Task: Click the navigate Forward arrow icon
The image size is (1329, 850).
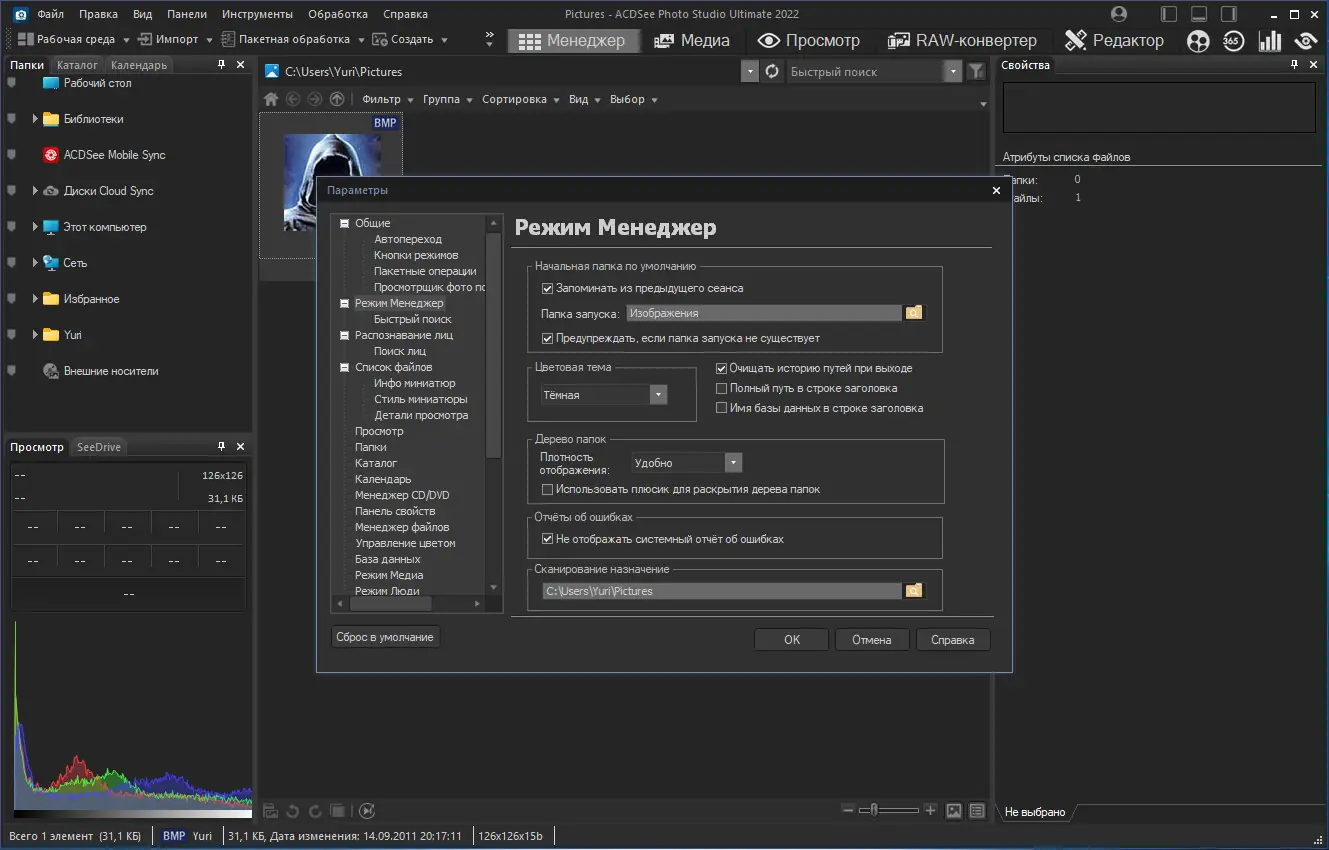Action: pos(315,99)
